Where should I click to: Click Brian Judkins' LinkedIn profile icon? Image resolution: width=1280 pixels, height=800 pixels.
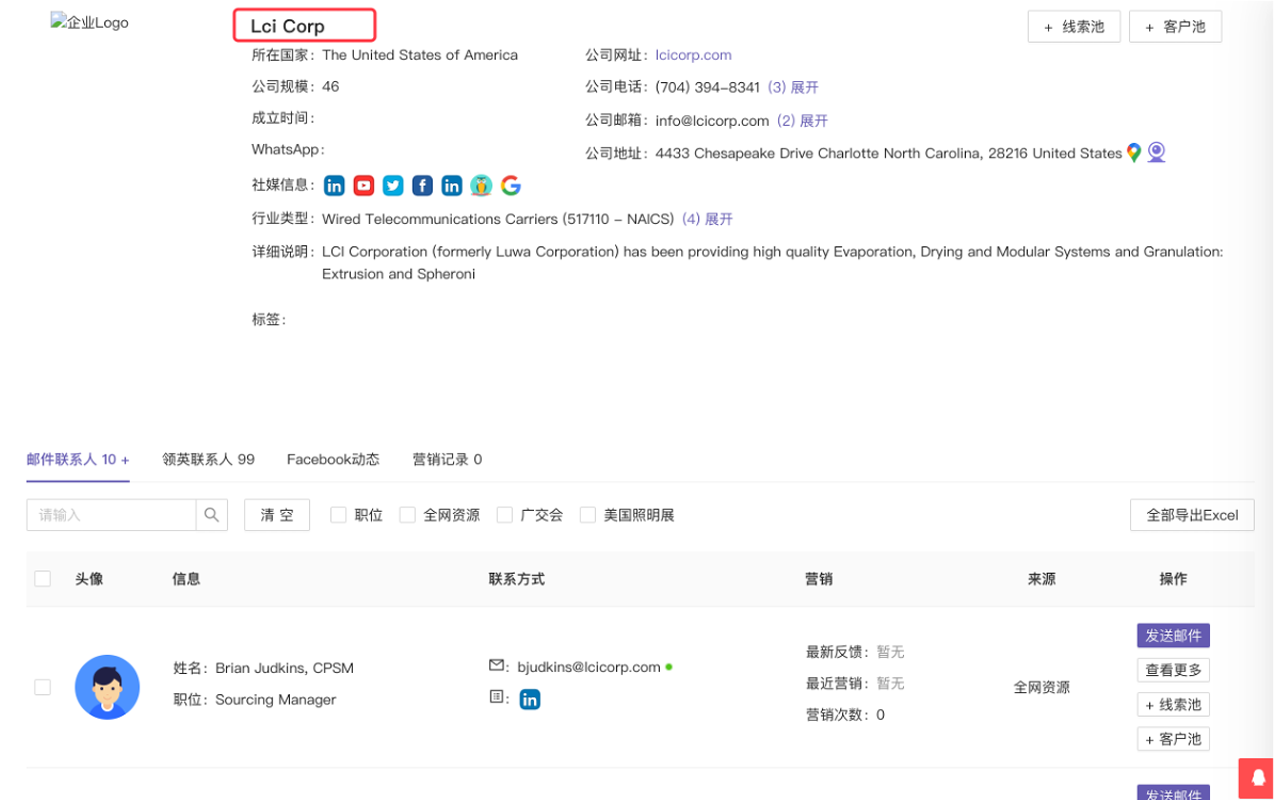(x=530, y=699)
